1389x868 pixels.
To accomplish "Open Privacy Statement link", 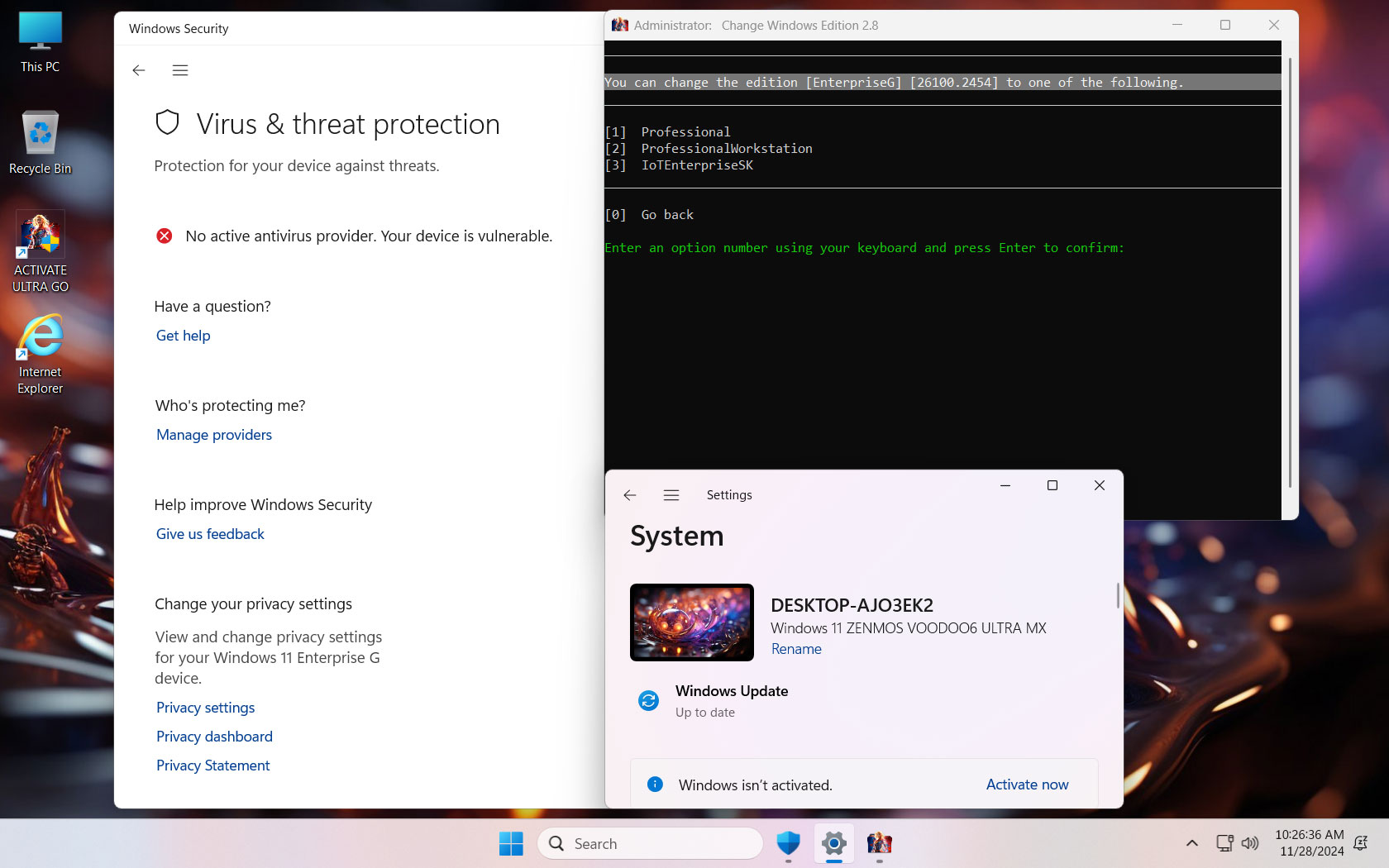I will point(213,765).
